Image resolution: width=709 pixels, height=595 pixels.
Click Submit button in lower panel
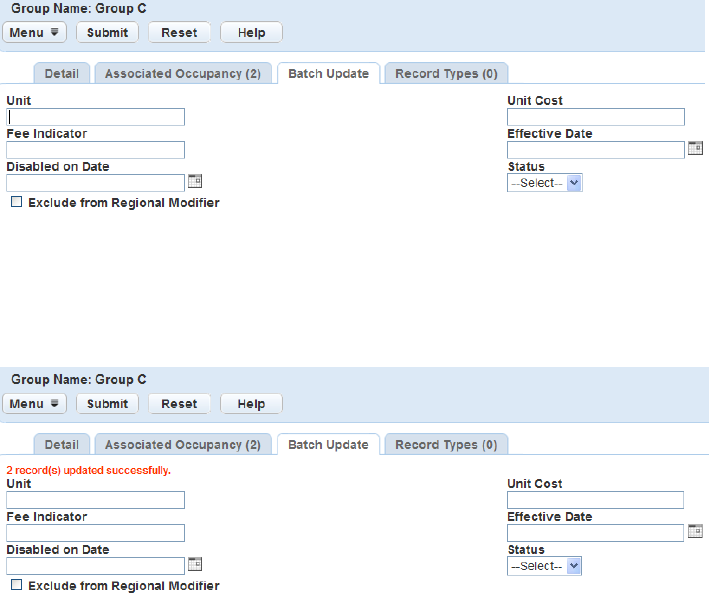click(107, 404)
